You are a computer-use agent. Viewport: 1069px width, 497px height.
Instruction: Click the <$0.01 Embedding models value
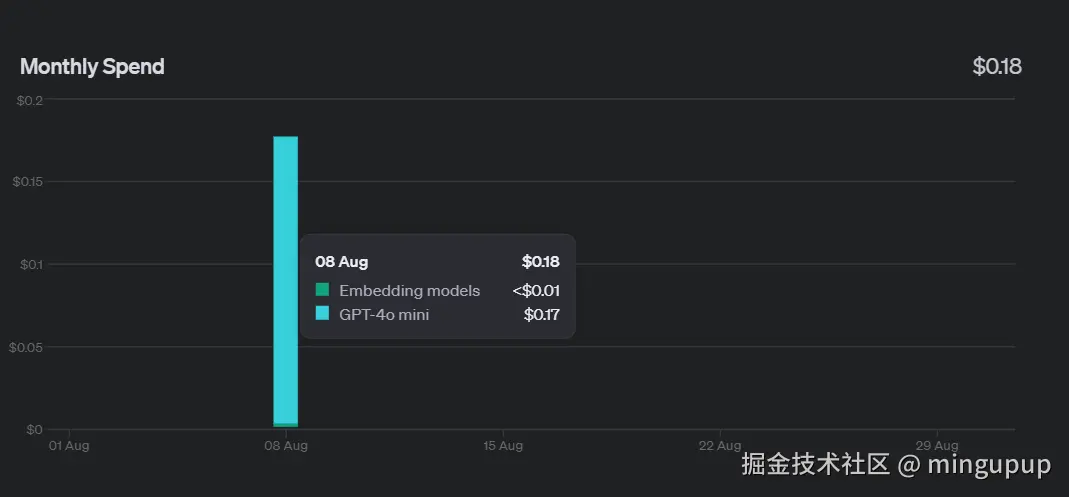pos(535,291)
